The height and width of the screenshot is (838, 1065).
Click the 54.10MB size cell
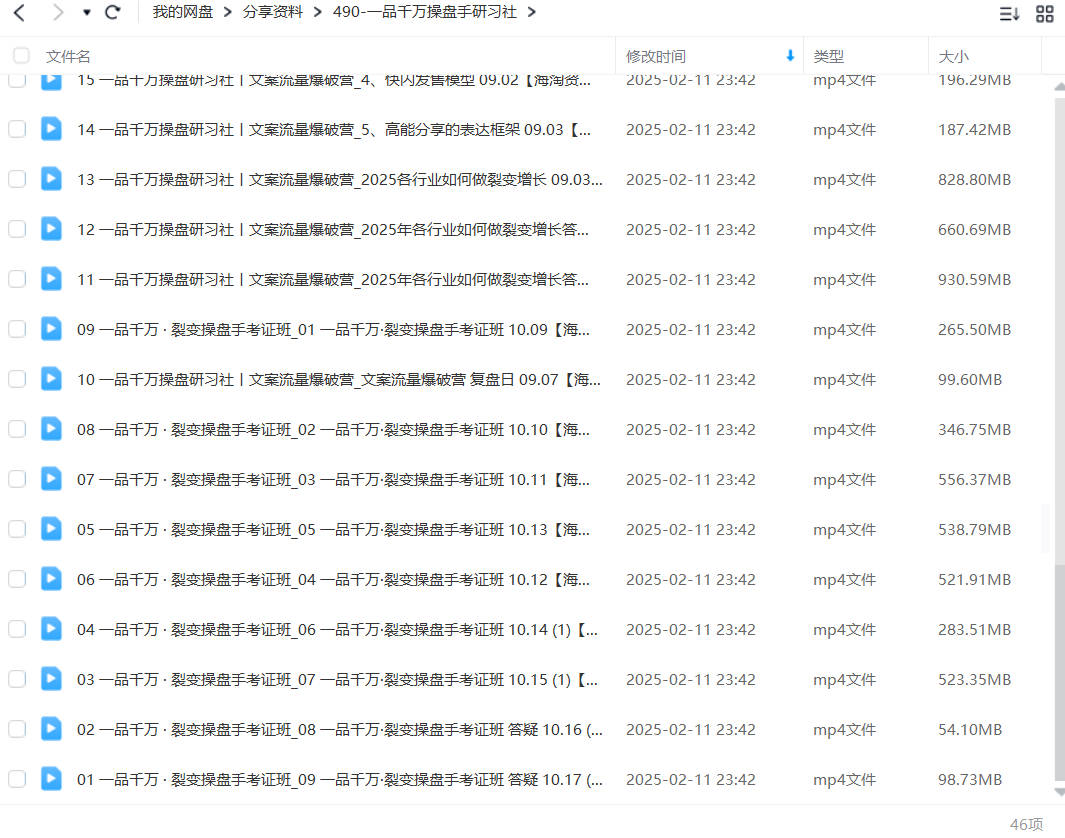[x=970, y=730]
